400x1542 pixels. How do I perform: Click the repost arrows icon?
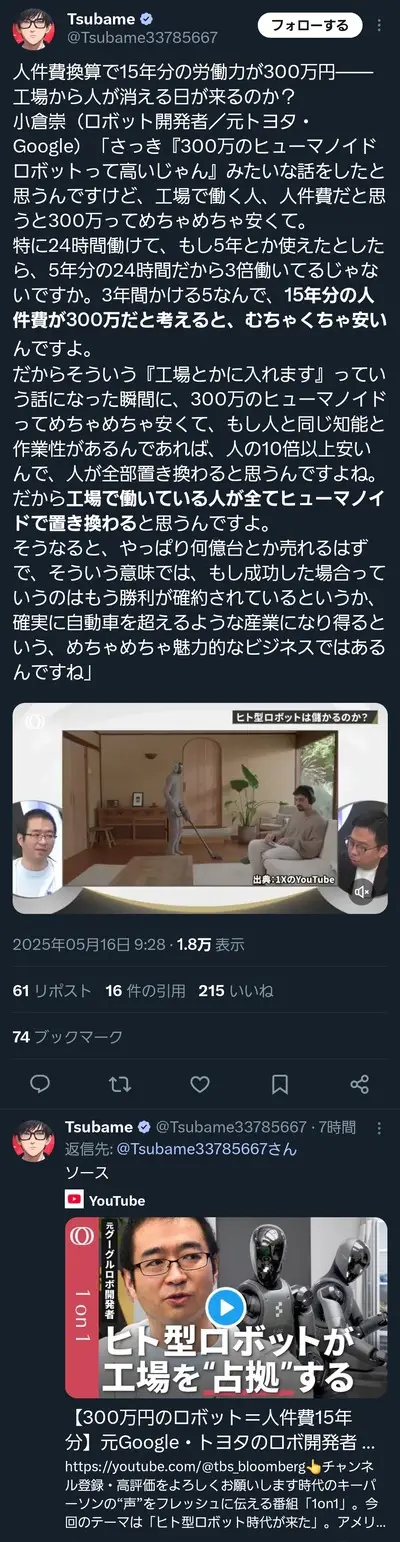(120, 1084)
